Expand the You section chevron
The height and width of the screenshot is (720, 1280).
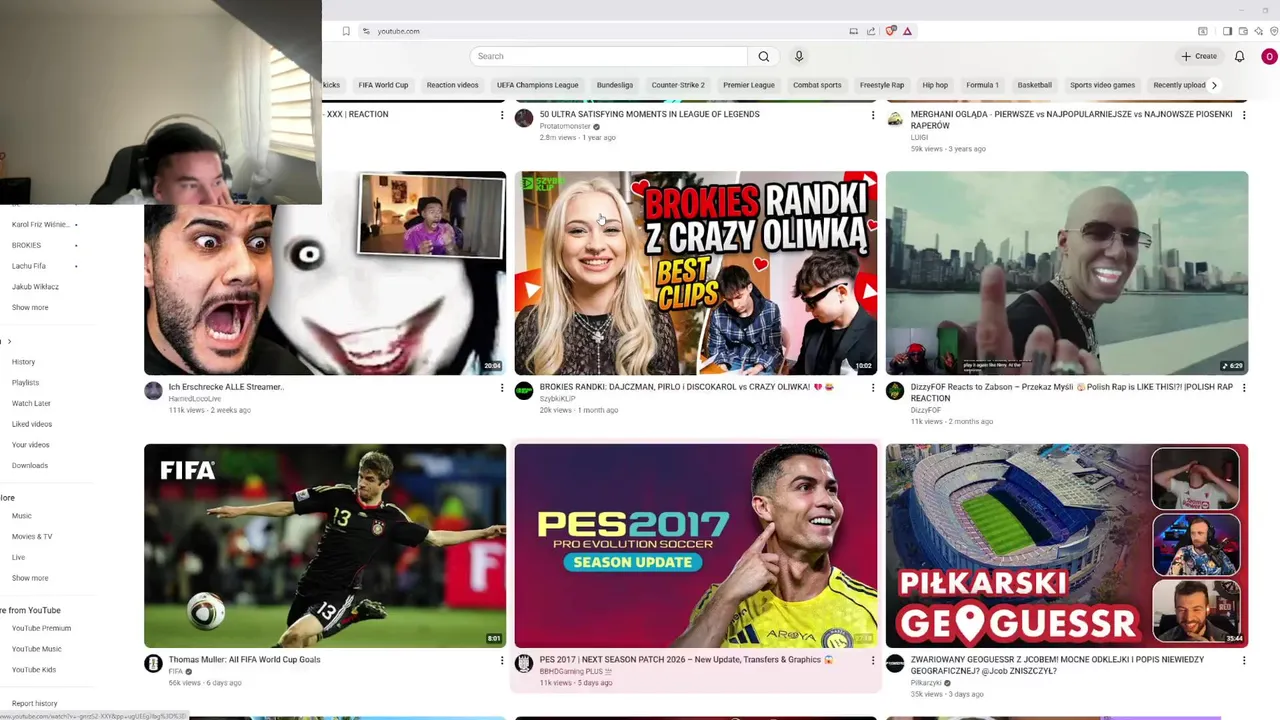(9, 342)
